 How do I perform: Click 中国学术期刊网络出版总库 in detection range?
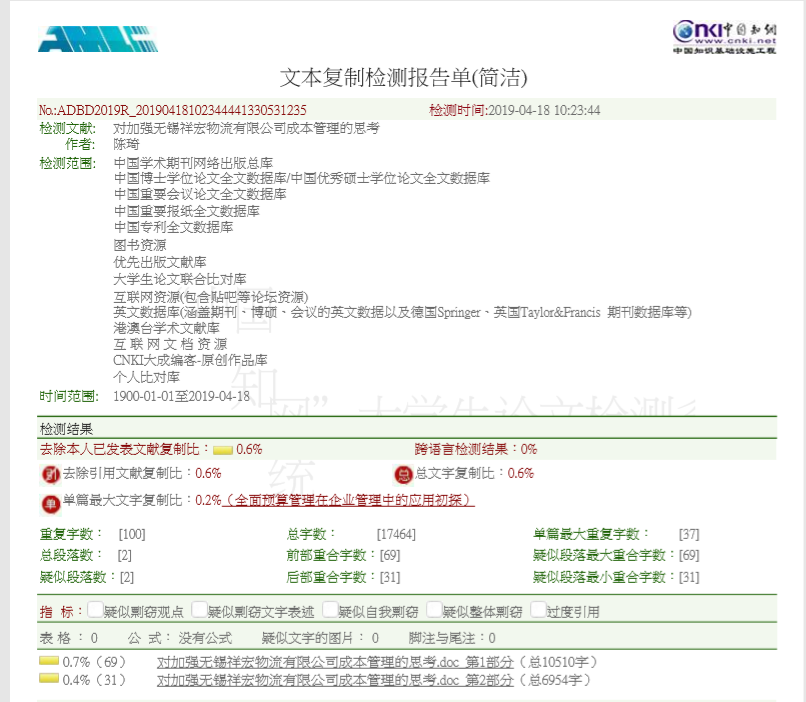(x=193, y=163)
